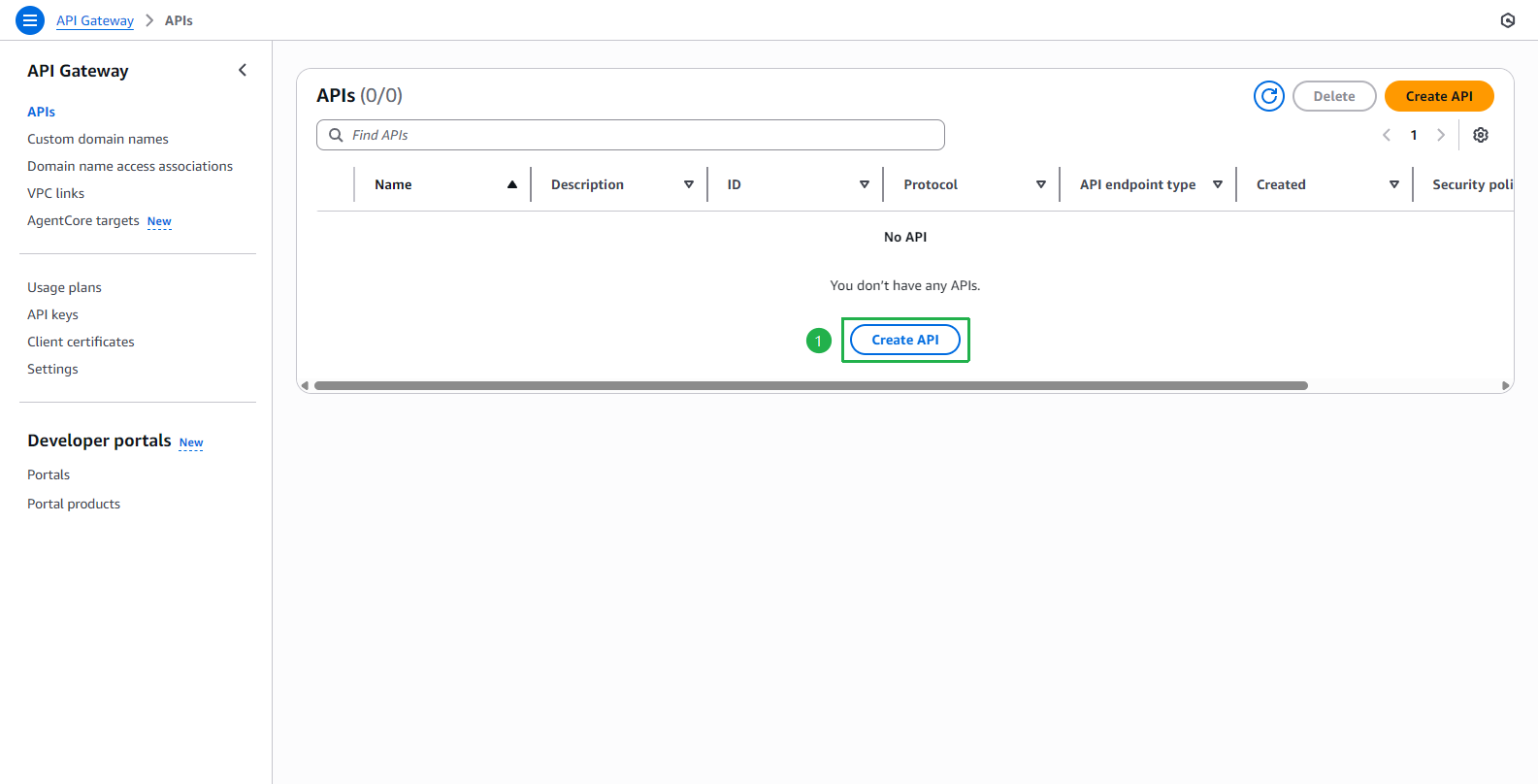Open table preferences gear
This screenshot has height=784, width=1538.
coord(1481,135)
